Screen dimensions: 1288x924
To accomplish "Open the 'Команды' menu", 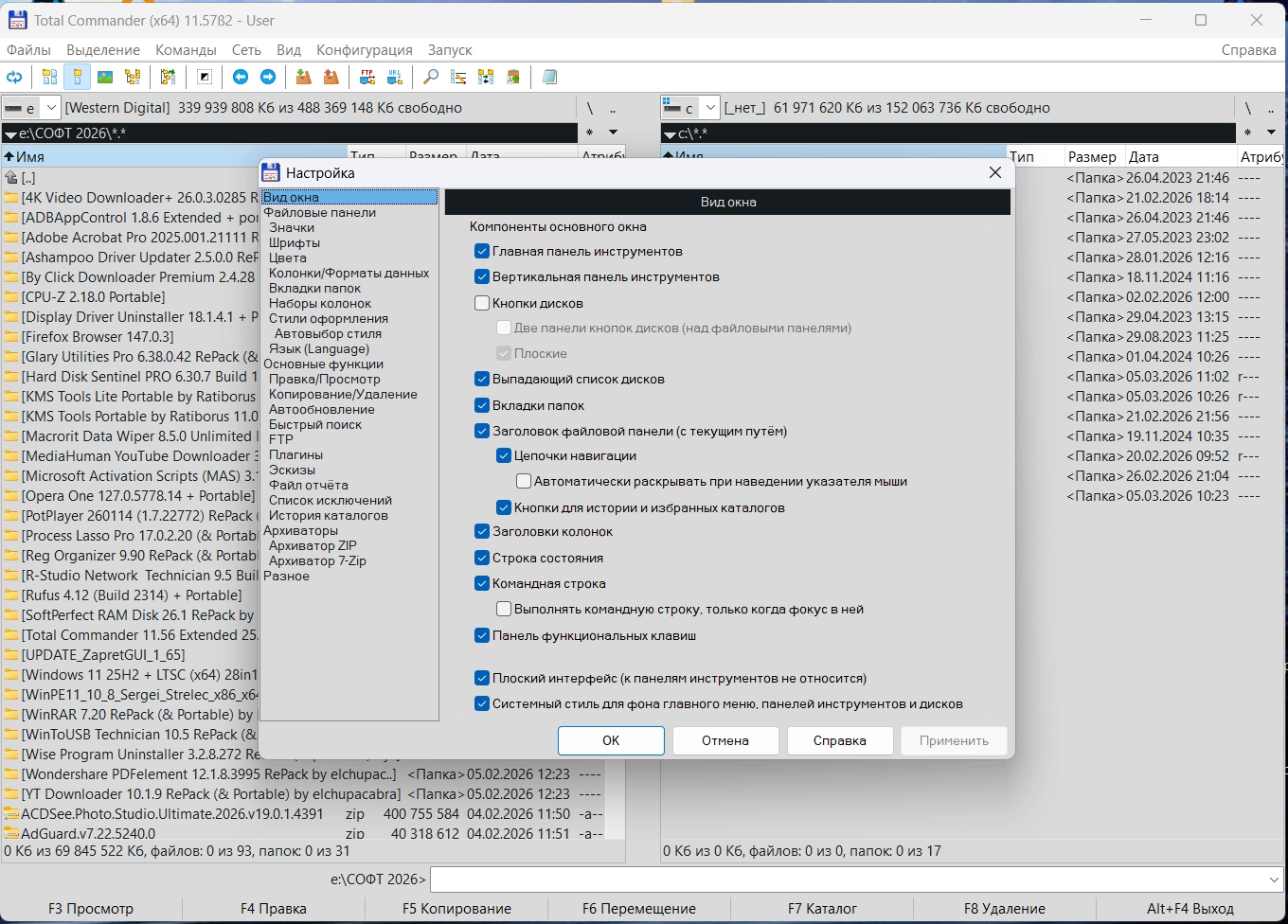I will (x=187, y=50).
